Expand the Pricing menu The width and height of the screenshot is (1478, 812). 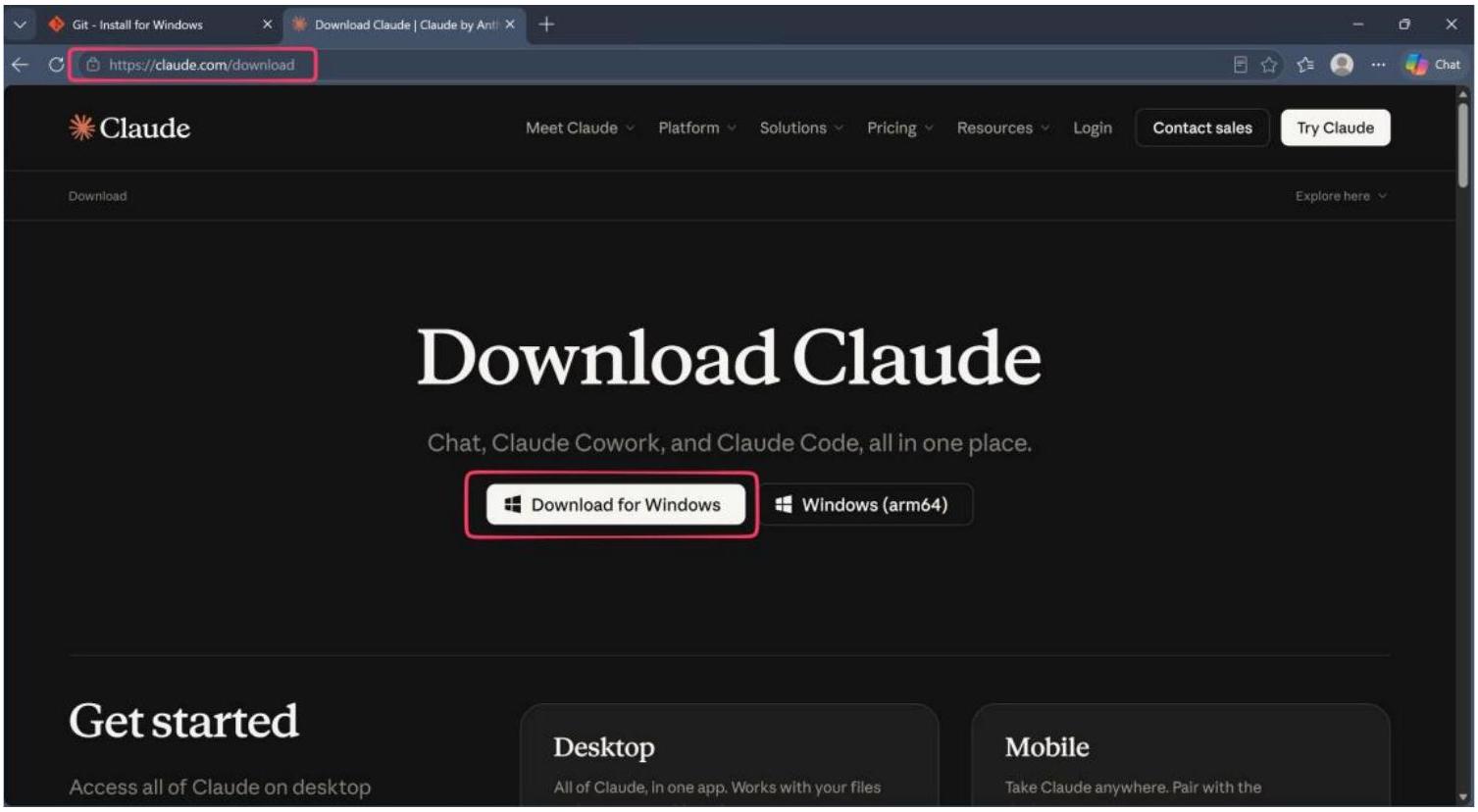(x=900, y=127)
